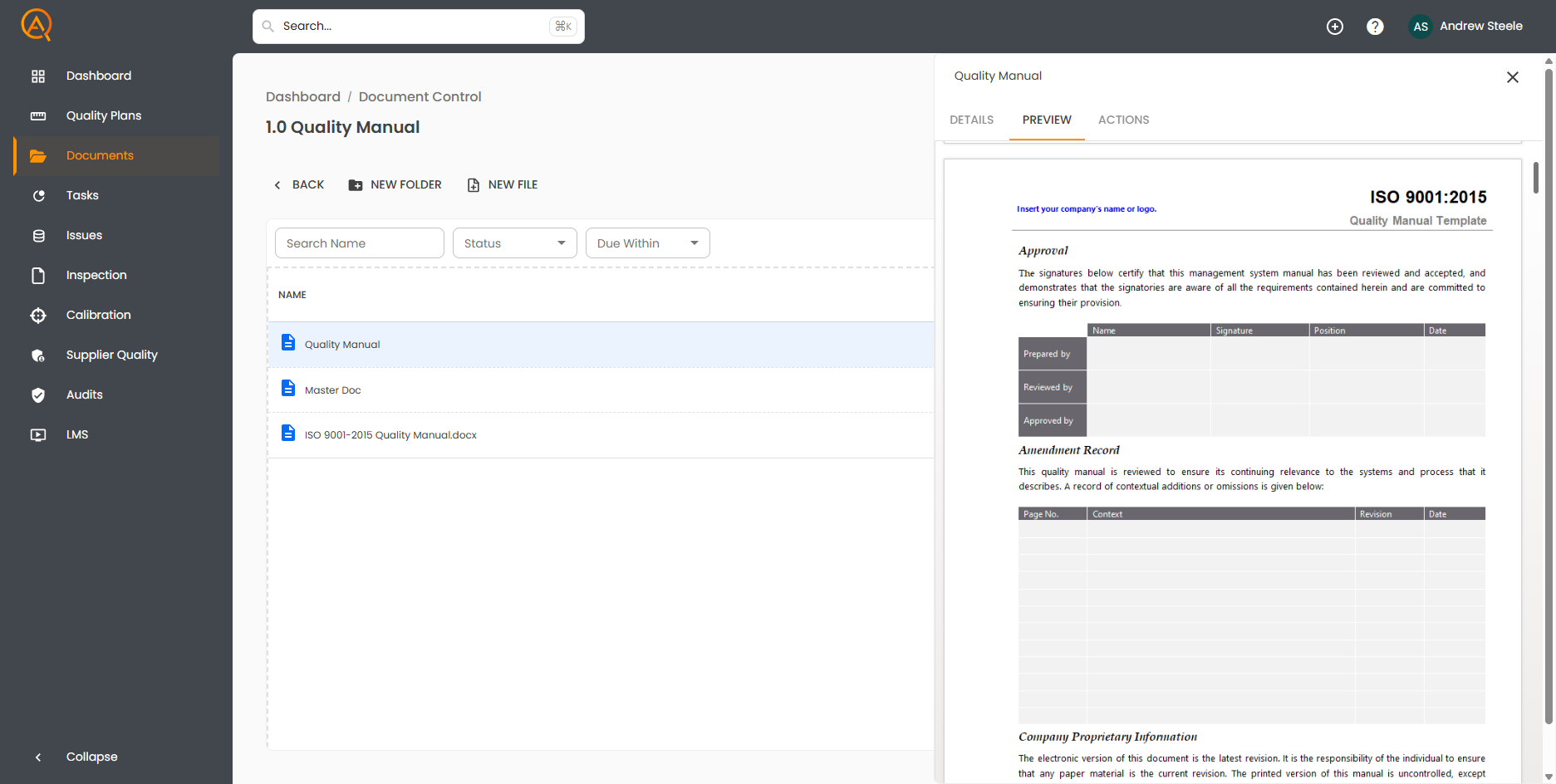Click the Tasks icon in sidebar

[38, 196]
